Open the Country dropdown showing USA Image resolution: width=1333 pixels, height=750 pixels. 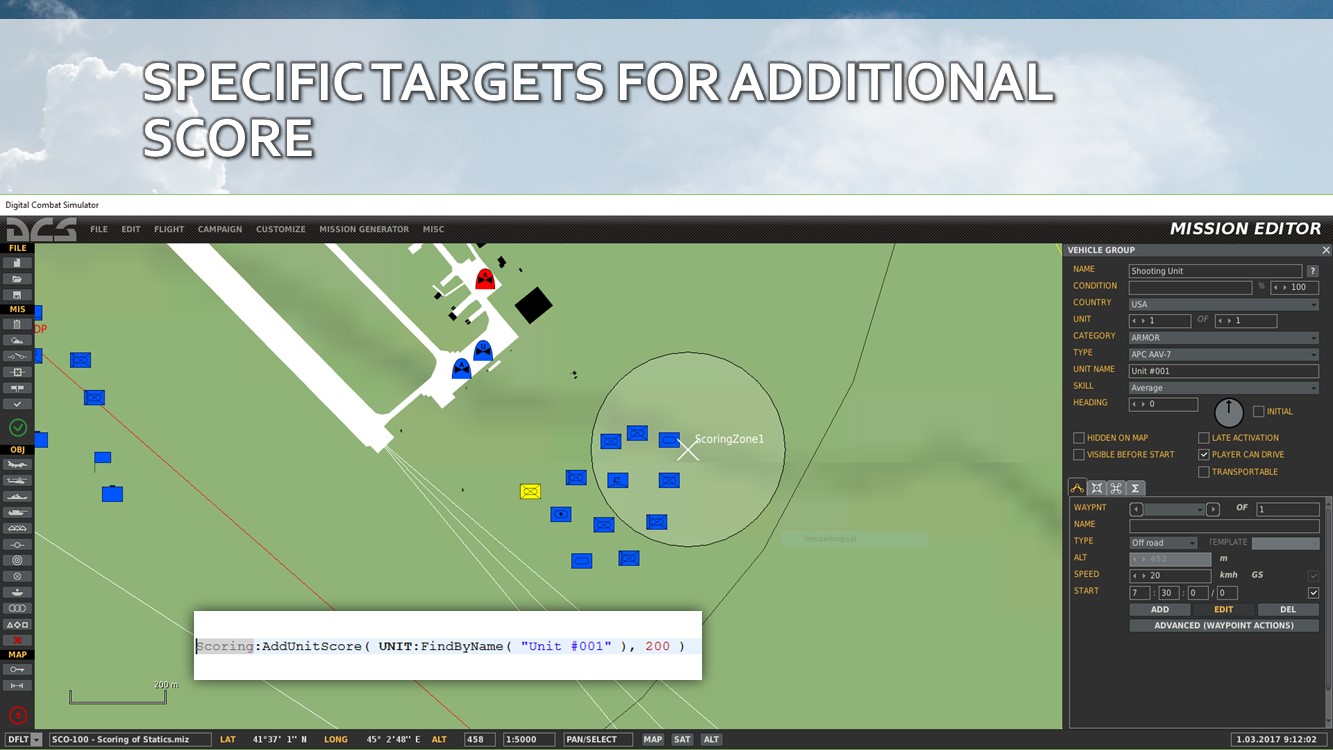[1223, 304]
